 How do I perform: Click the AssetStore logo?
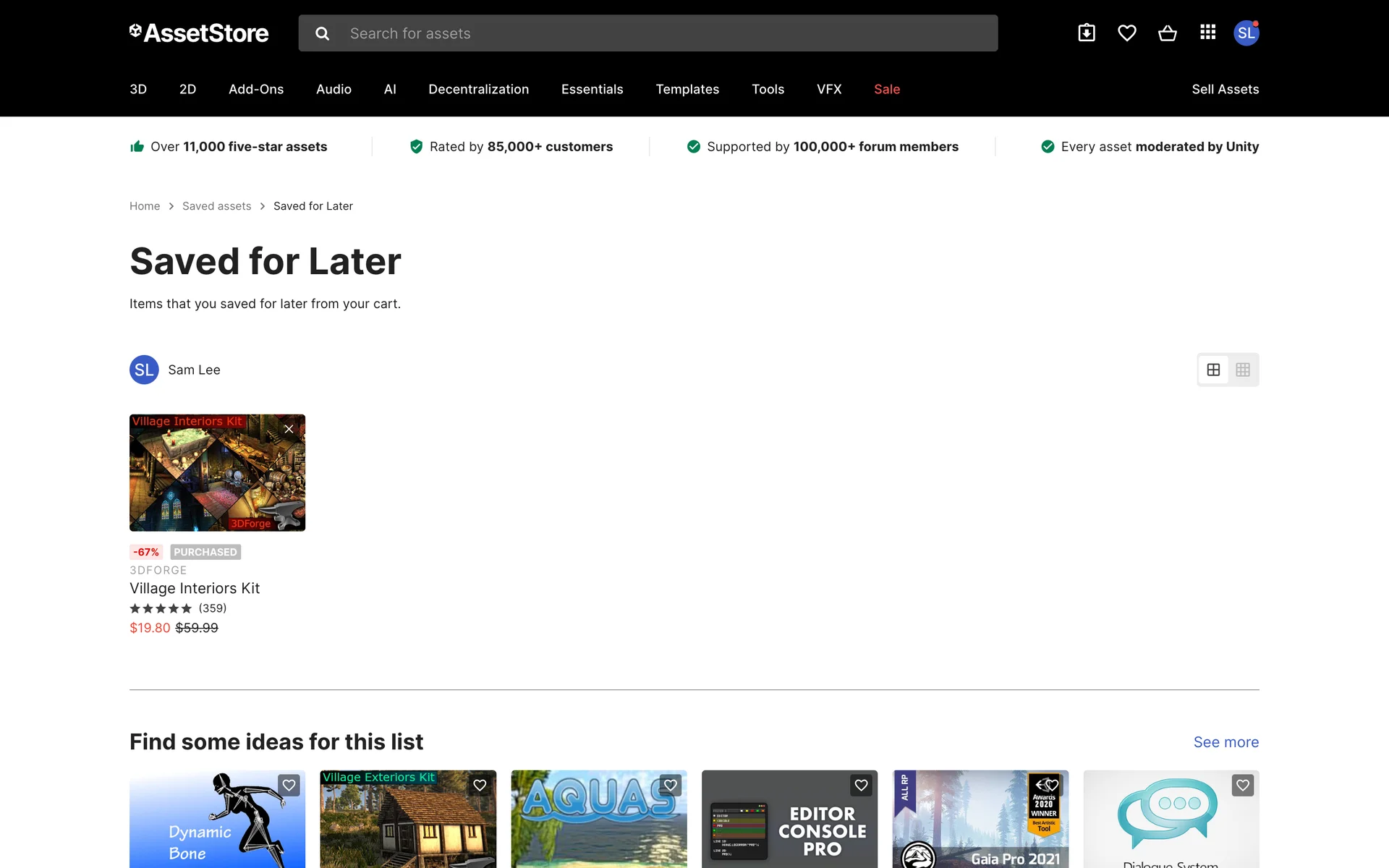coord(199,33)
